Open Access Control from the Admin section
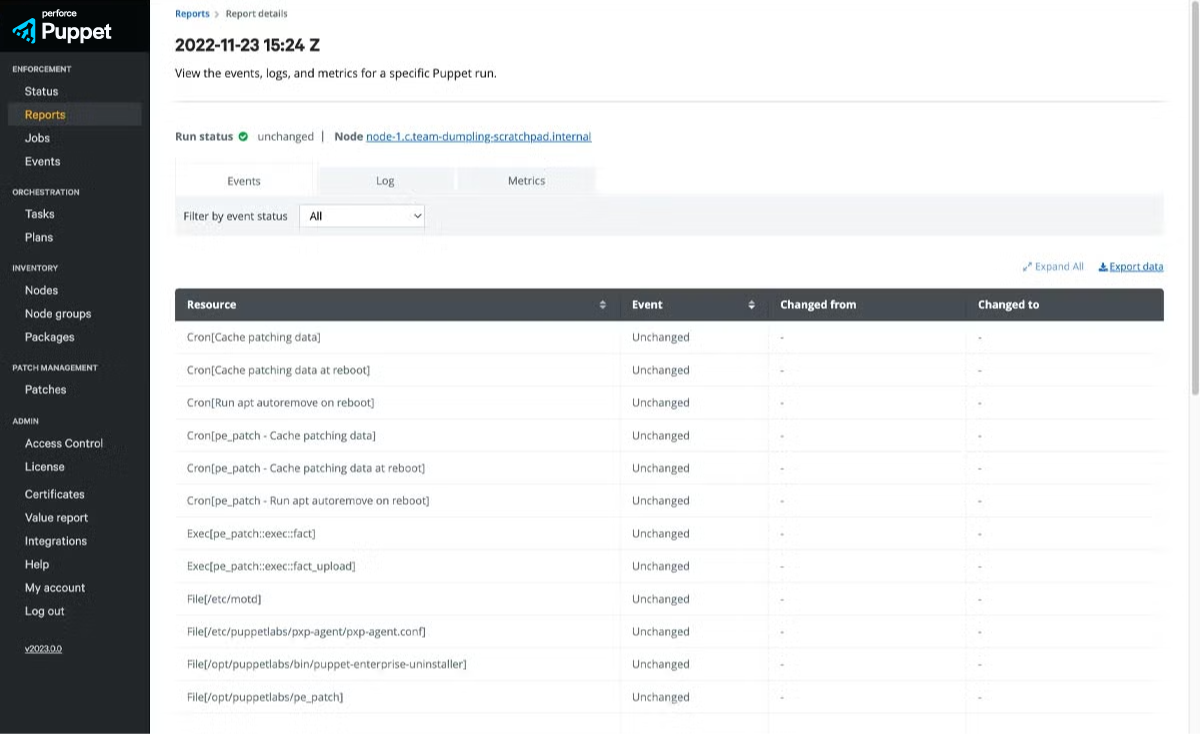Screen dimensions: 1200x734 (x=64, y=443)
